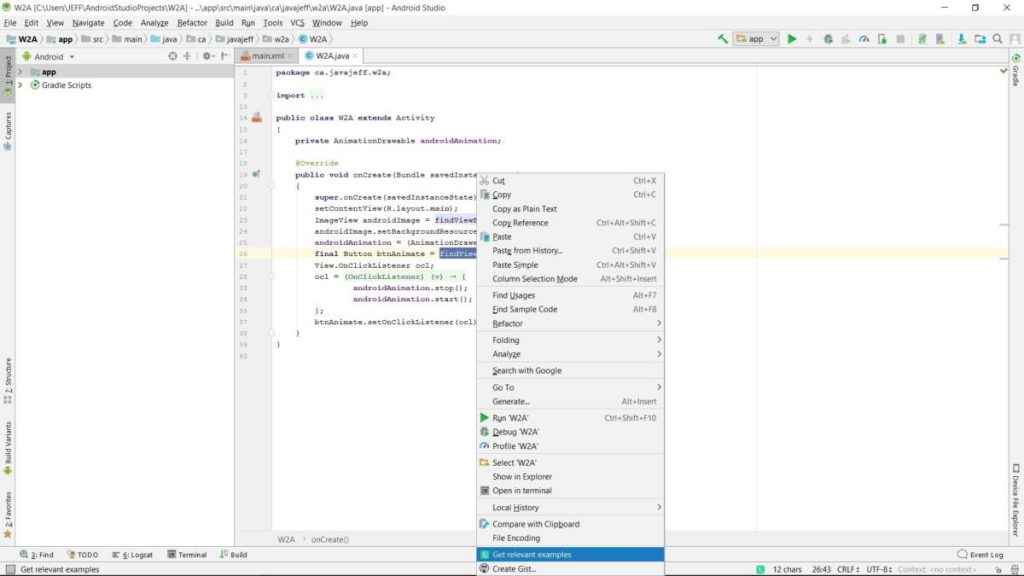Open the Terminal tool window
Viewport: 1024px width, 576px height.
coord(187,554)
